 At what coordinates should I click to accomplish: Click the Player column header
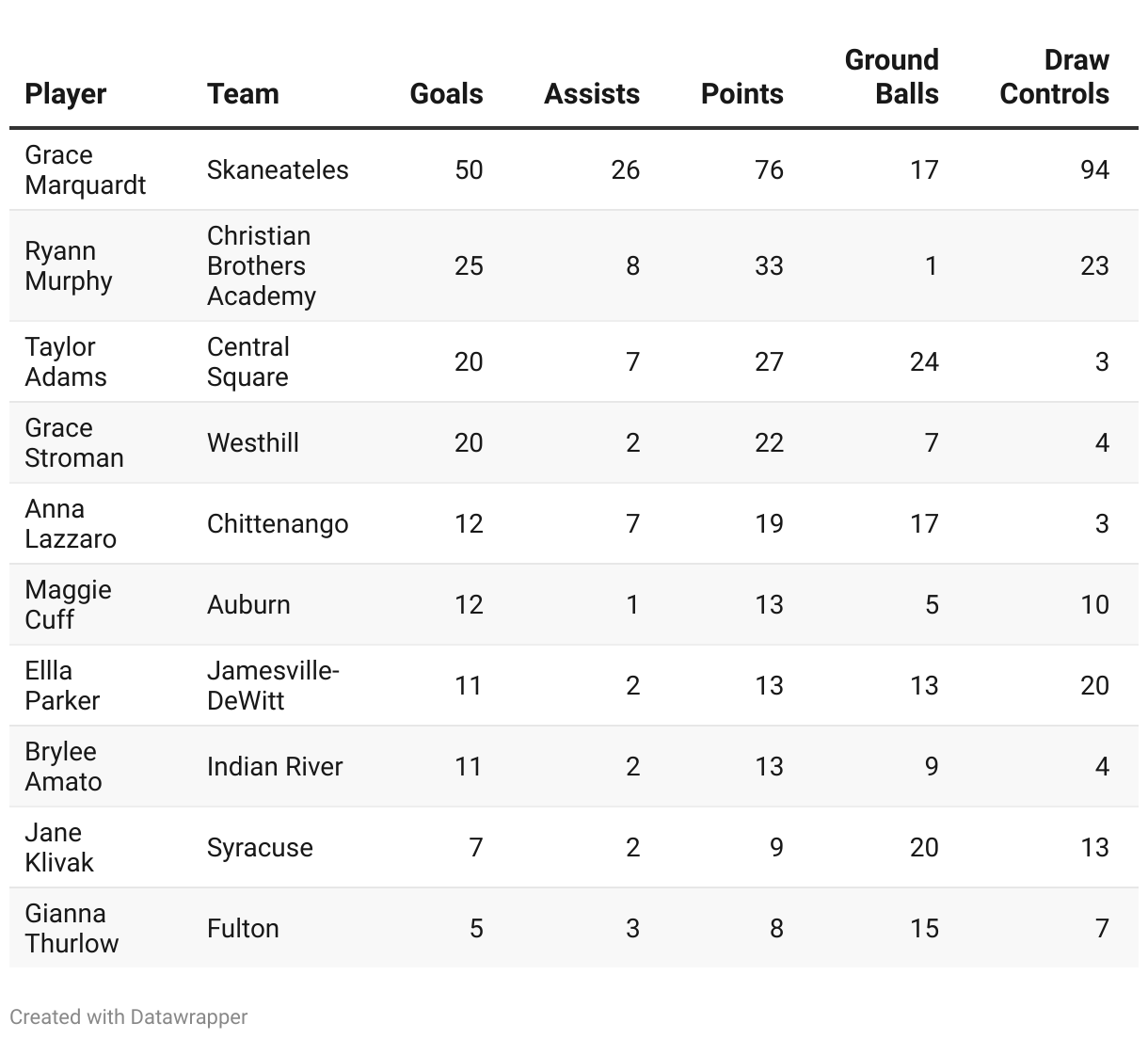click(66, 94)
